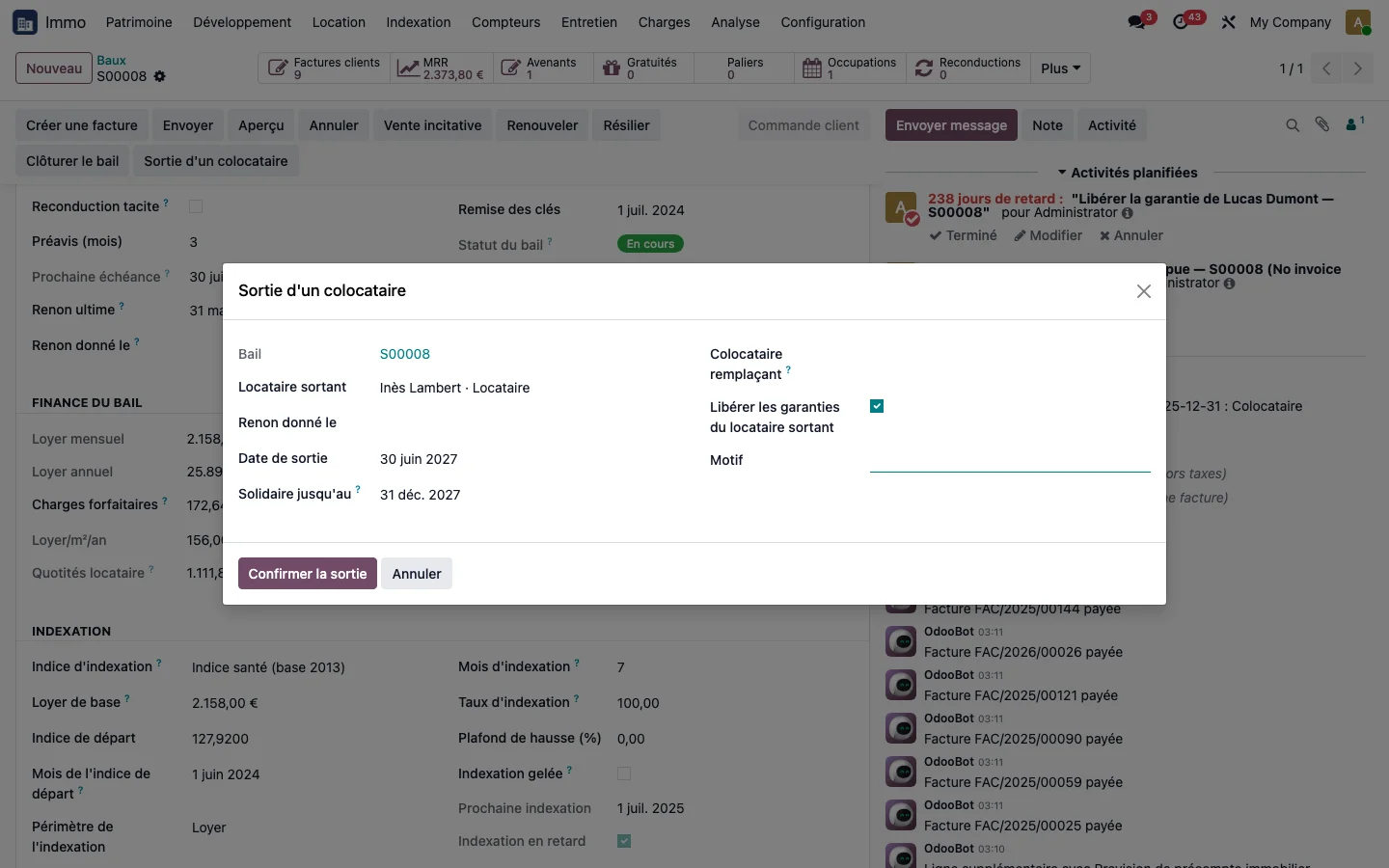Open the My Company switcher

(x=1290, y=22)
